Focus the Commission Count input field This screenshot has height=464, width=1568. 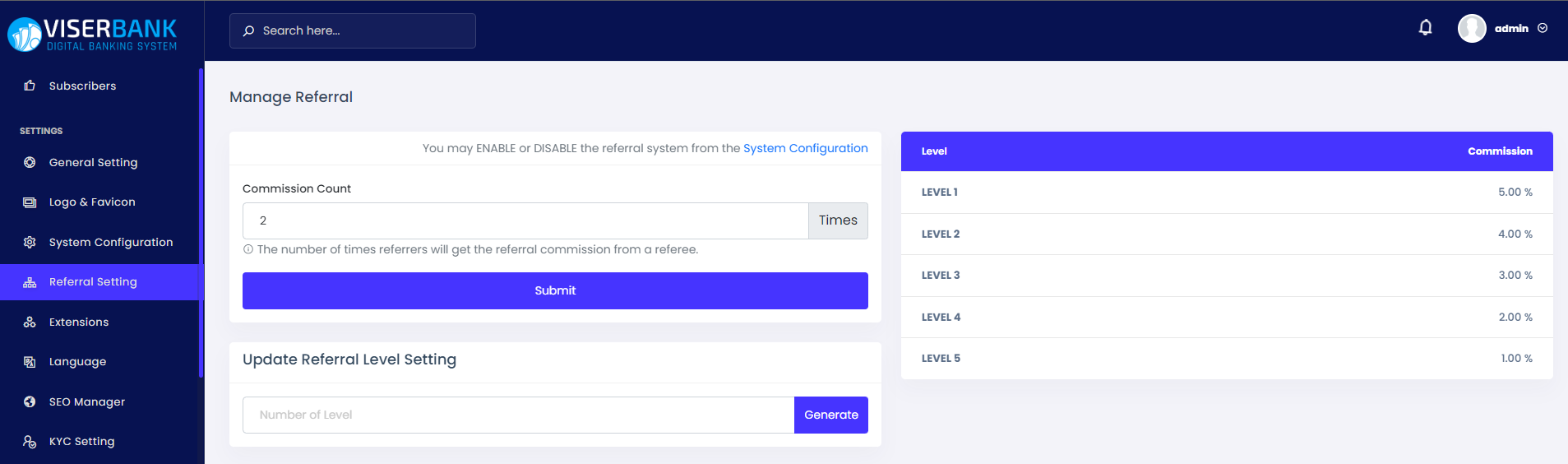525,221
